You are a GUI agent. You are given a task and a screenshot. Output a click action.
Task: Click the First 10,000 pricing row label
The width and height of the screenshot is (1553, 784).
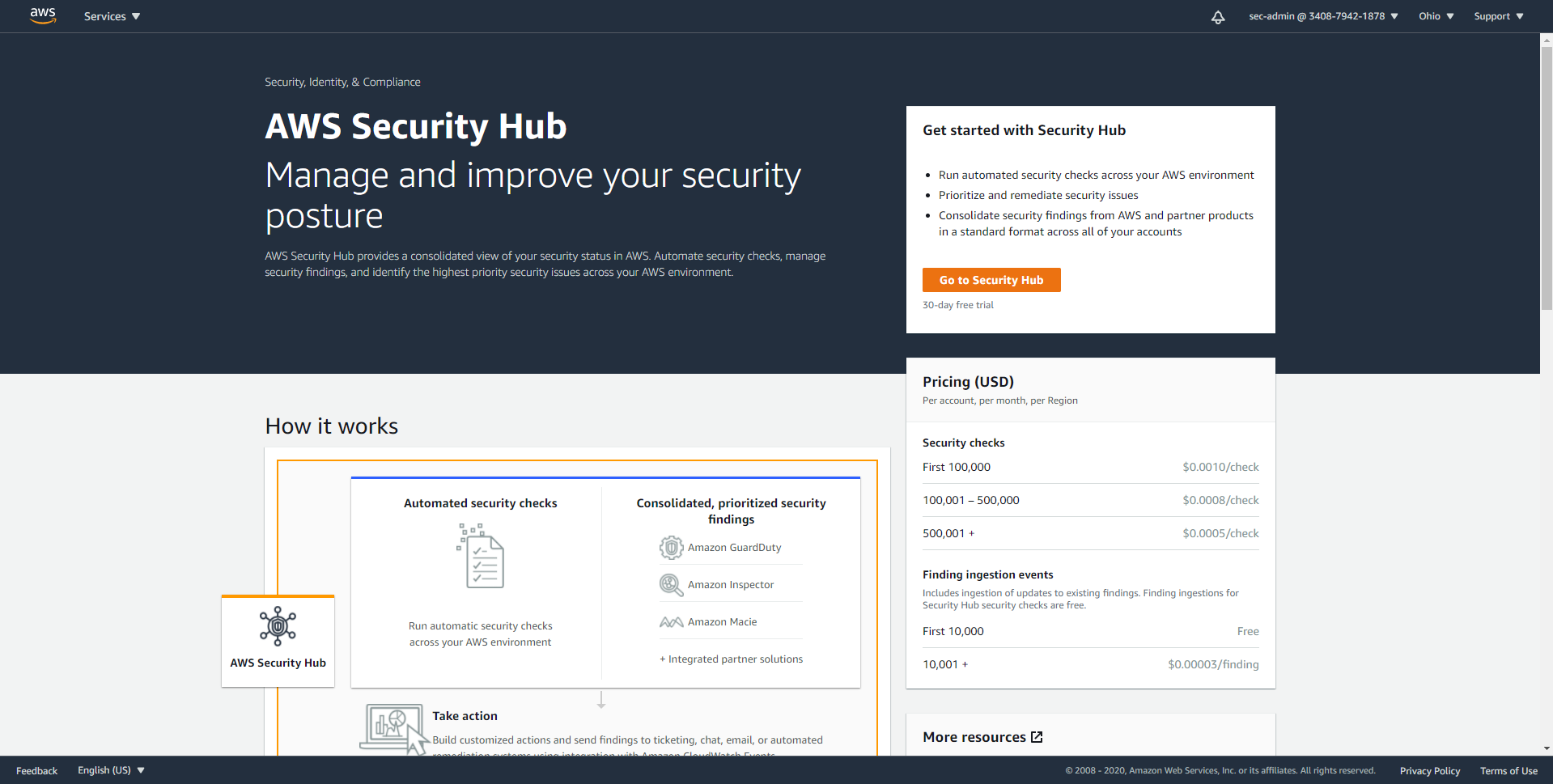click(x=953, y=631)
